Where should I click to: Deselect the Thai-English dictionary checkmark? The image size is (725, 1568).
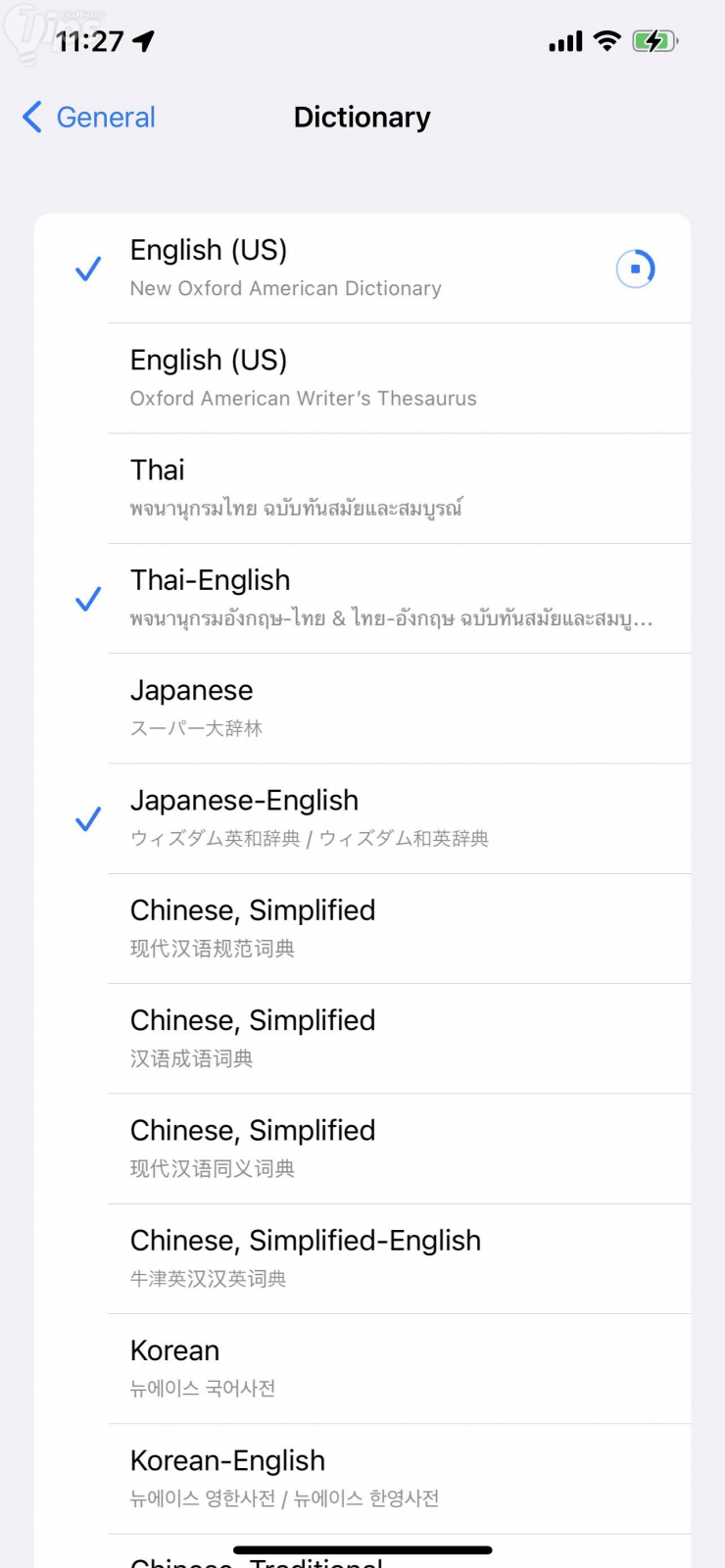pos(88,598)
